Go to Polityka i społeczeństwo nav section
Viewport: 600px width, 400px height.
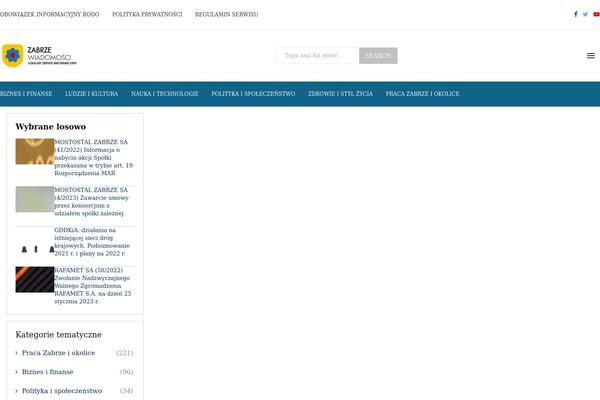253,94
